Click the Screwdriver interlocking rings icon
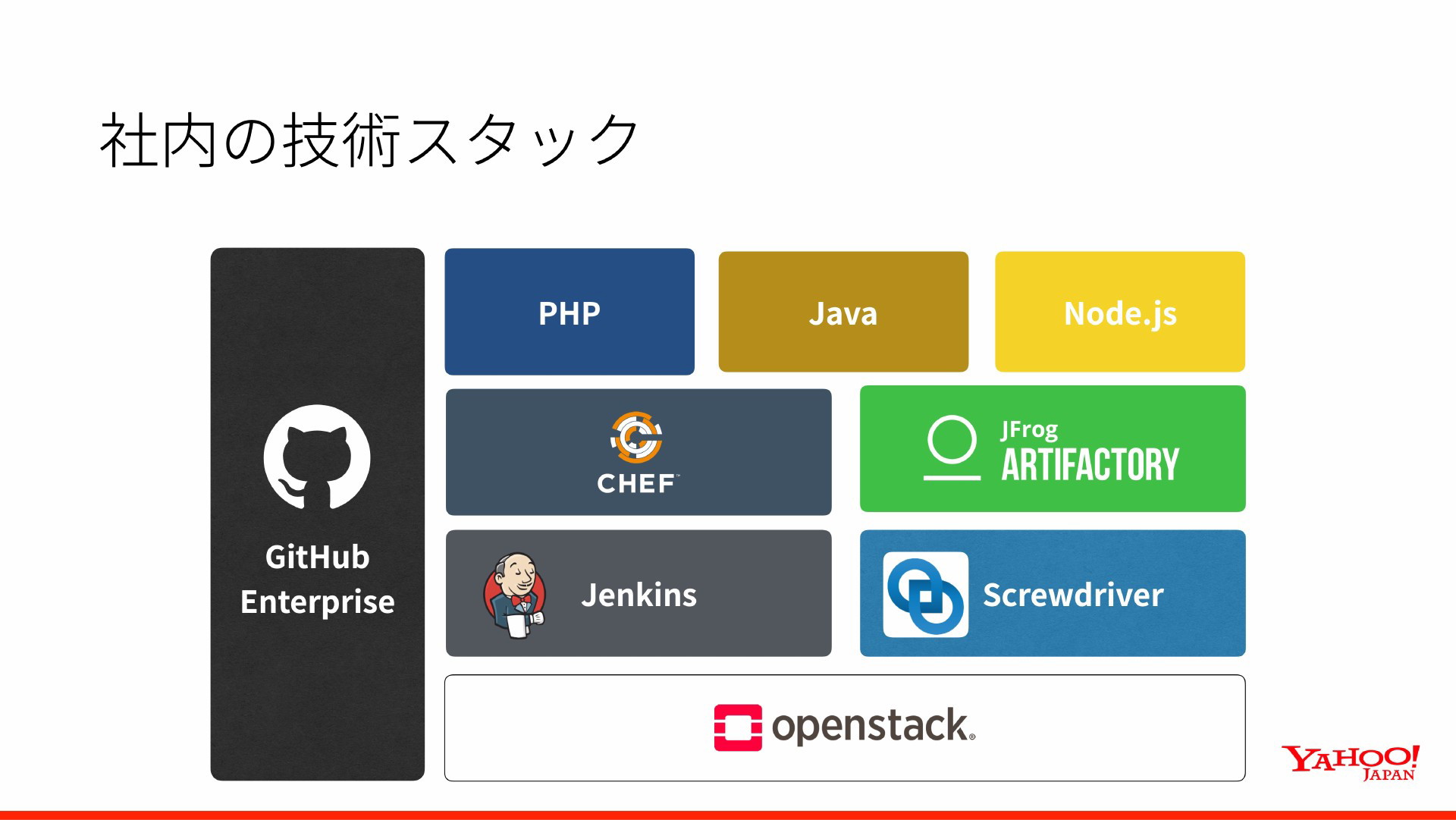1456x820 pixels. click(x=926, y=595)
